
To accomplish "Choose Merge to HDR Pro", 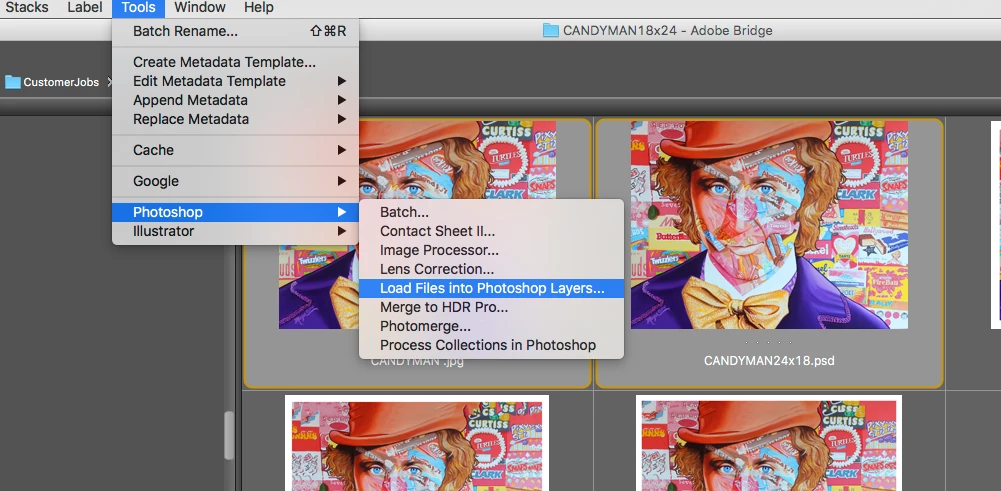I will point(492,307).
